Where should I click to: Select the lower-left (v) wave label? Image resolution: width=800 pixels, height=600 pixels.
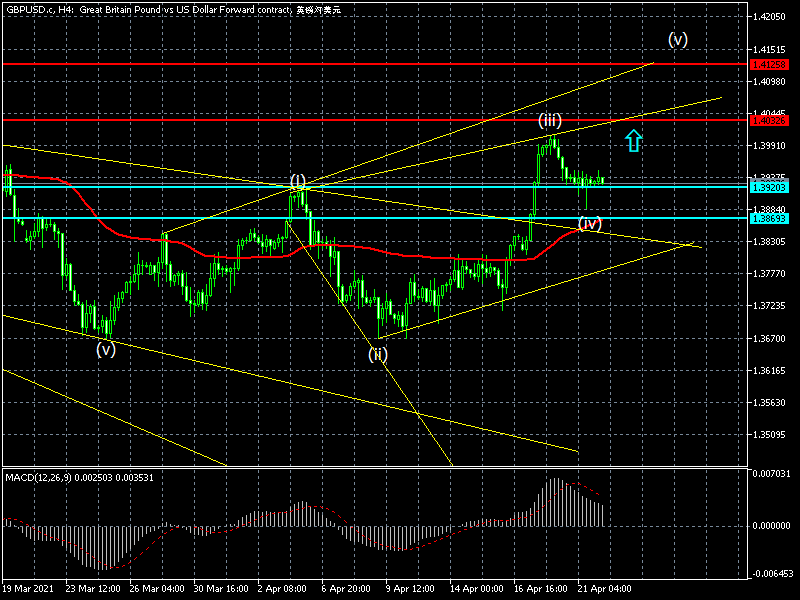(x=106, y=349)
